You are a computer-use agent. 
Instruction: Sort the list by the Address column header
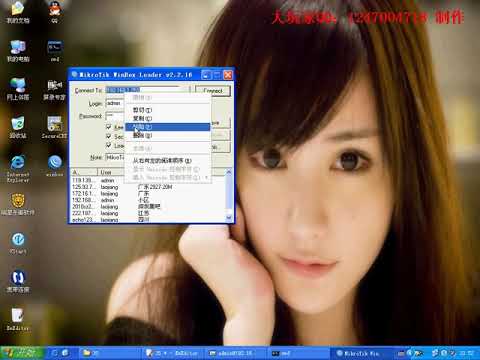tap(84, 172)
